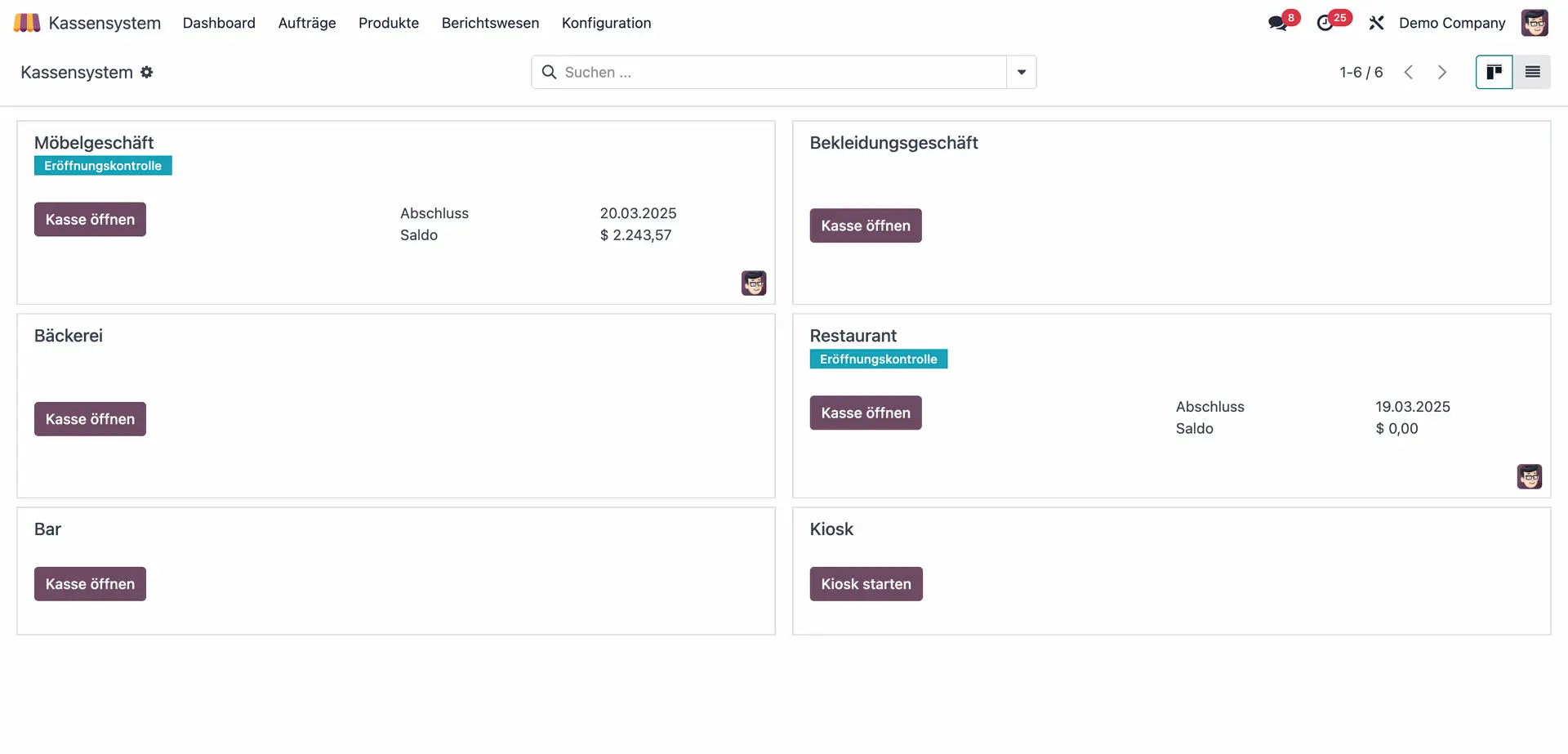Click the cashier avatar on the Möbelgeschäft card
Image resolution: width=1568 pixels, height=754 pixels.
754,283
